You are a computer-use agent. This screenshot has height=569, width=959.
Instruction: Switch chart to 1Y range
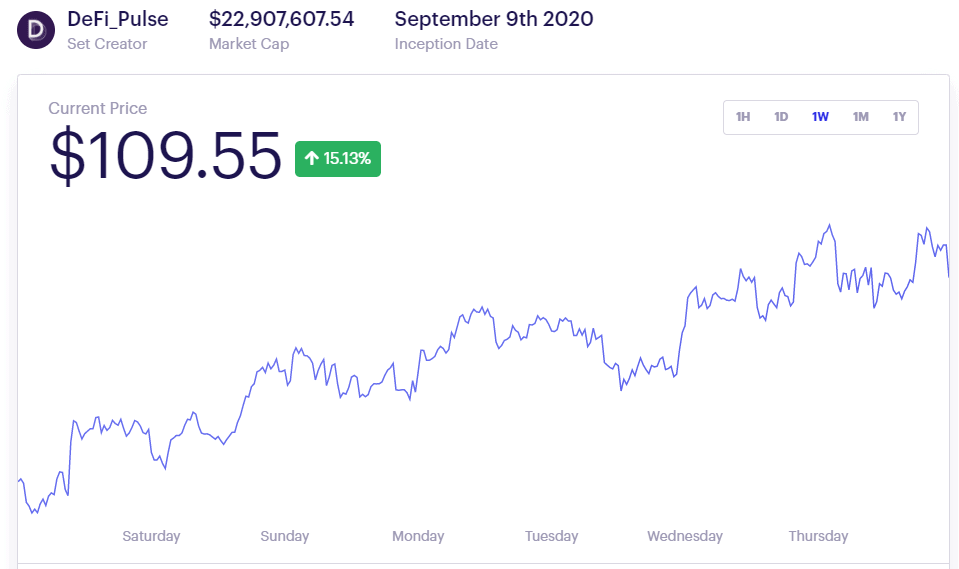tap(899, 117)
